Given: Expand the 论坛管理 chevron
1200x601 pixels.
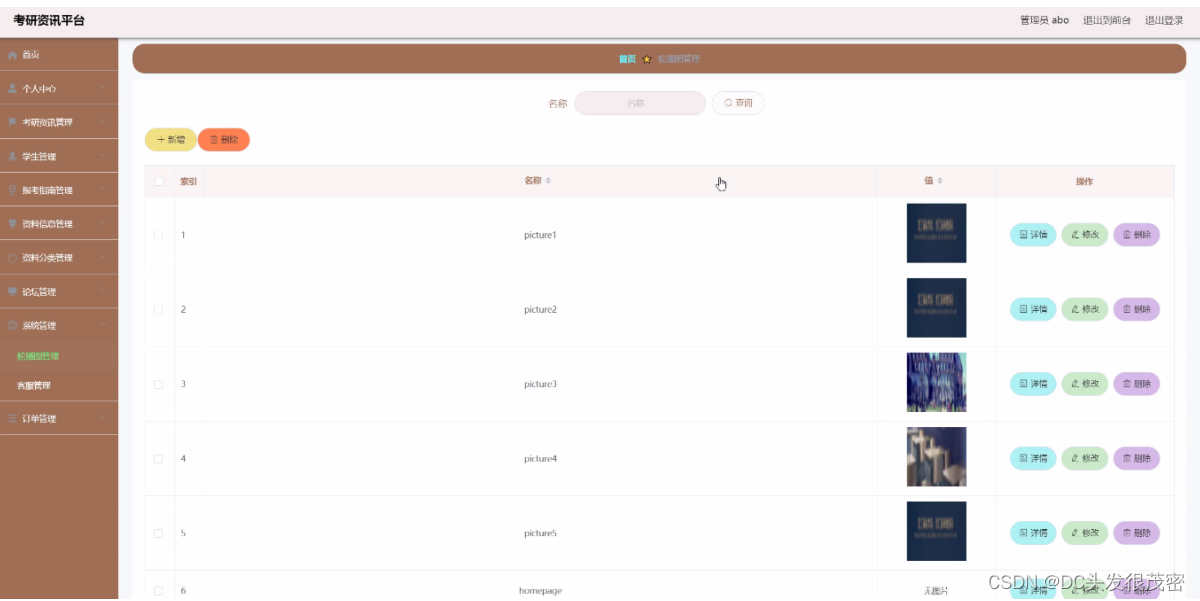Looking at the screenshot, I should pyautogui.click(x=103, y=292).
